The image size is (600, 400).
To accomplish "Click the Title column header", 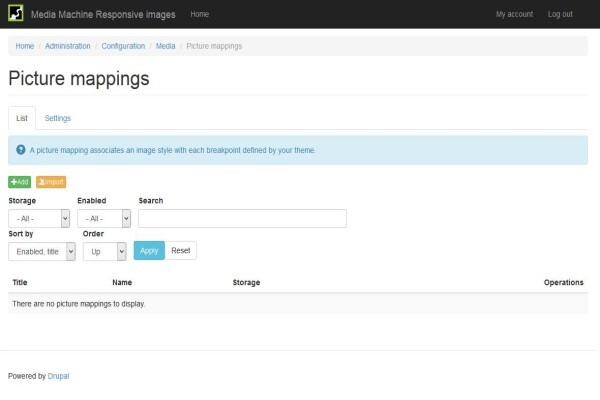I will coord(20,282).
